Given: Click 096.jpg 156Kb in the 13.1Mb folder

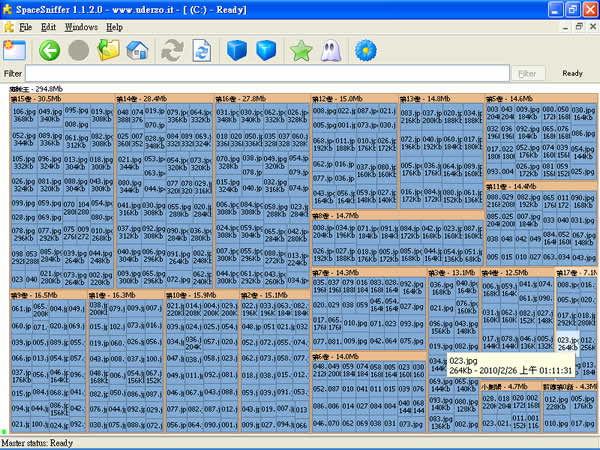Looking at the screenshot, I should [441, 328].
